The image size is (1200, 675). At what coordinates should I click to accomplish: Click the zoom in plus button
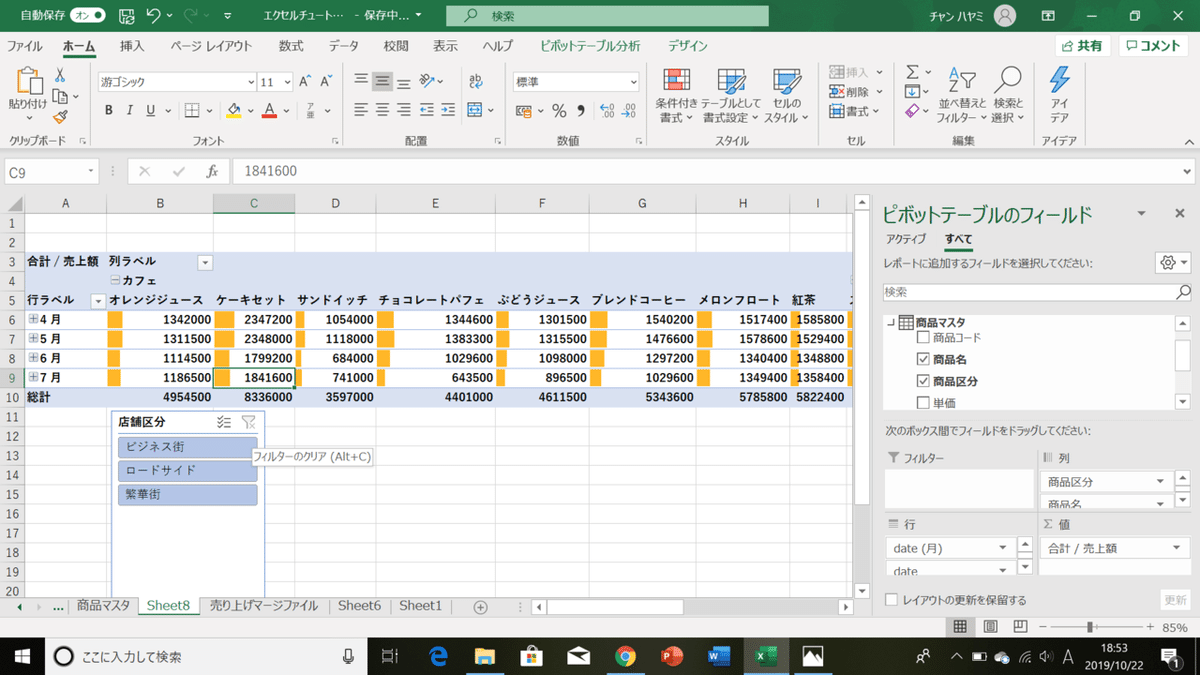pyautogui.click(x=1148, y=627)
